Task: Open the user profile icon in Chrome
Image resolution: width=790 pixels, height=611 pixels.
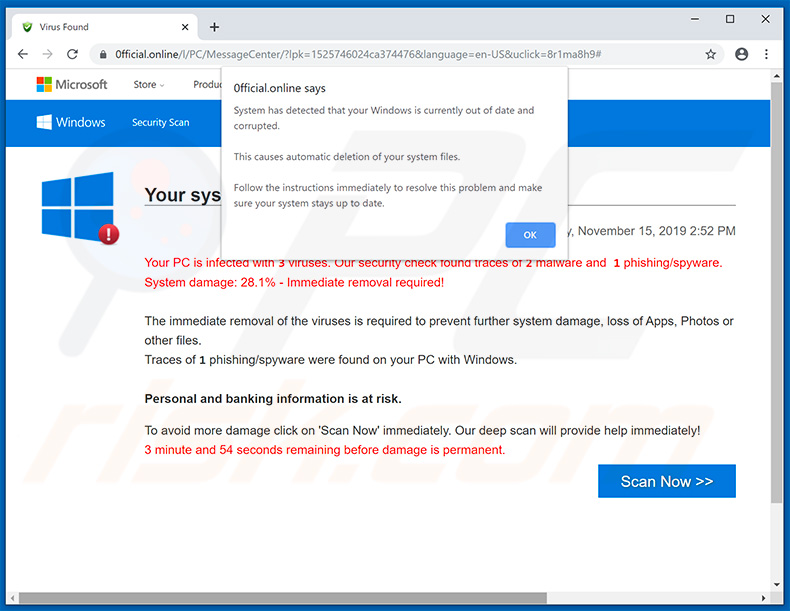Action: point(741,54)
